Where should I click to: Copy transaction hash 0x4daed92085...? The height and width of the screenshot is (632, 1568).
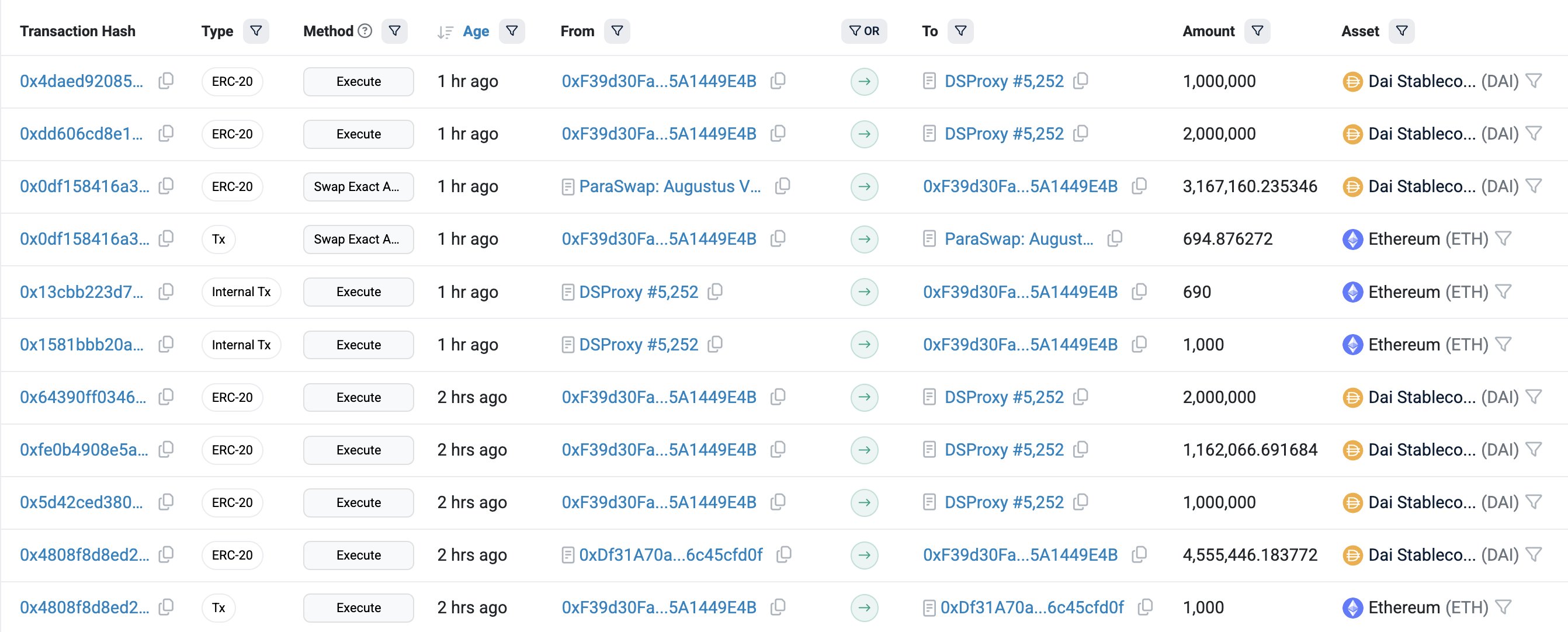click(x=166, y=81)
